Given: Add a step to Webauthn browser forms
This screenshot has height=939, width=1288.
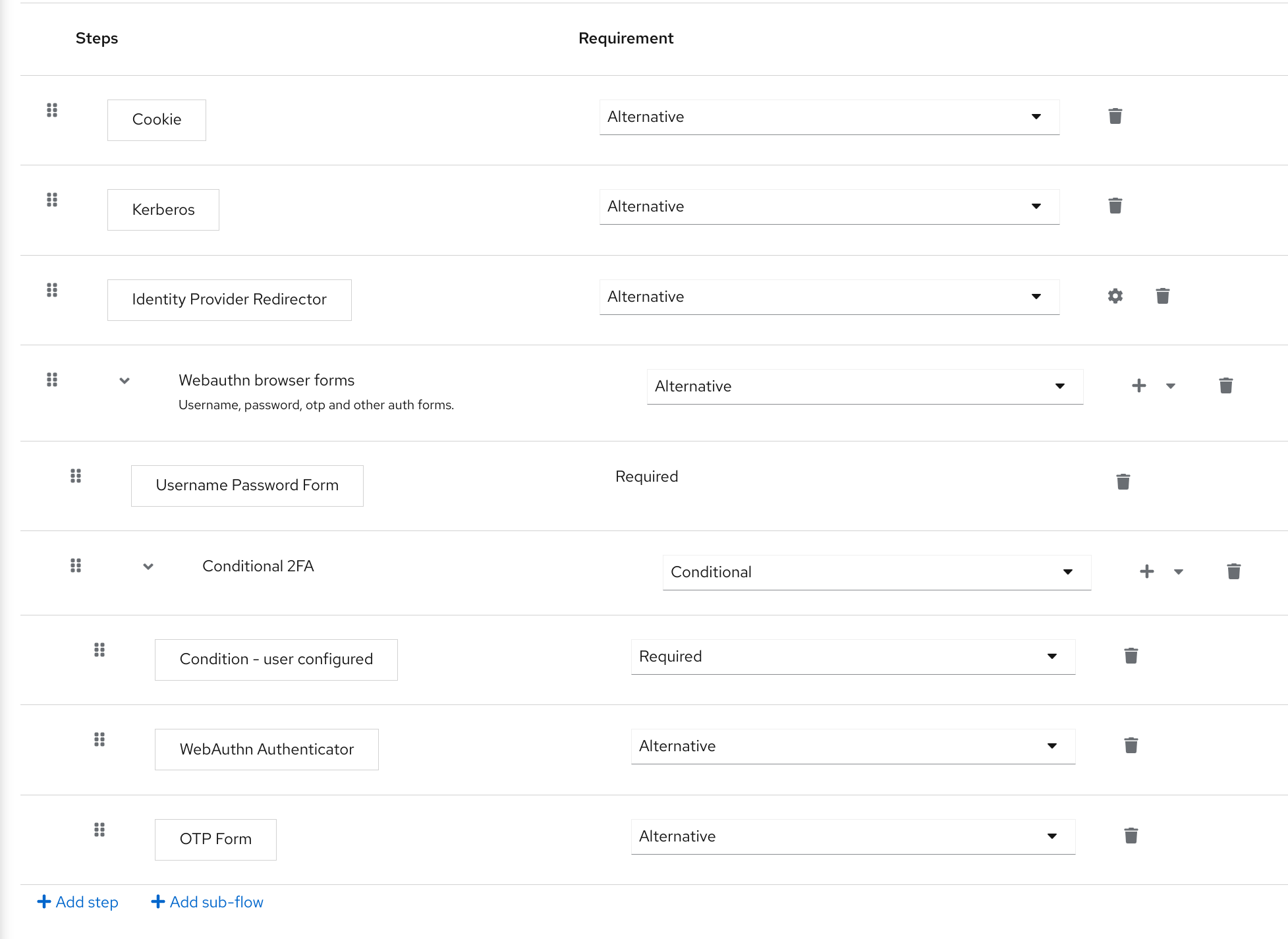Looking at the screenshot, I should tap(1139, 385).
